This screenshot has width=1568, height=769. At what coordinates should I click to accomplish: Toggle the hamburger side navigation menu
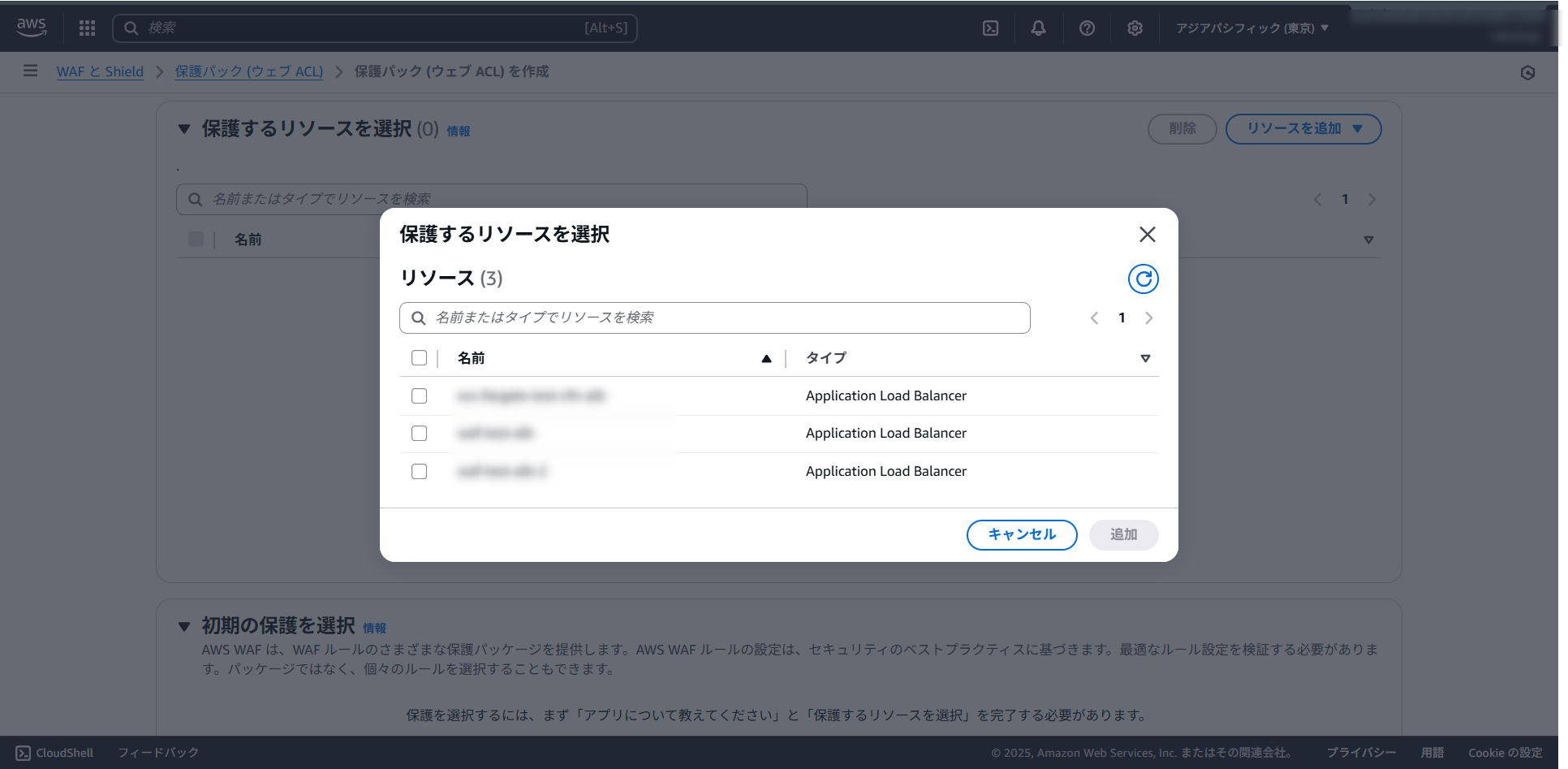30,71
